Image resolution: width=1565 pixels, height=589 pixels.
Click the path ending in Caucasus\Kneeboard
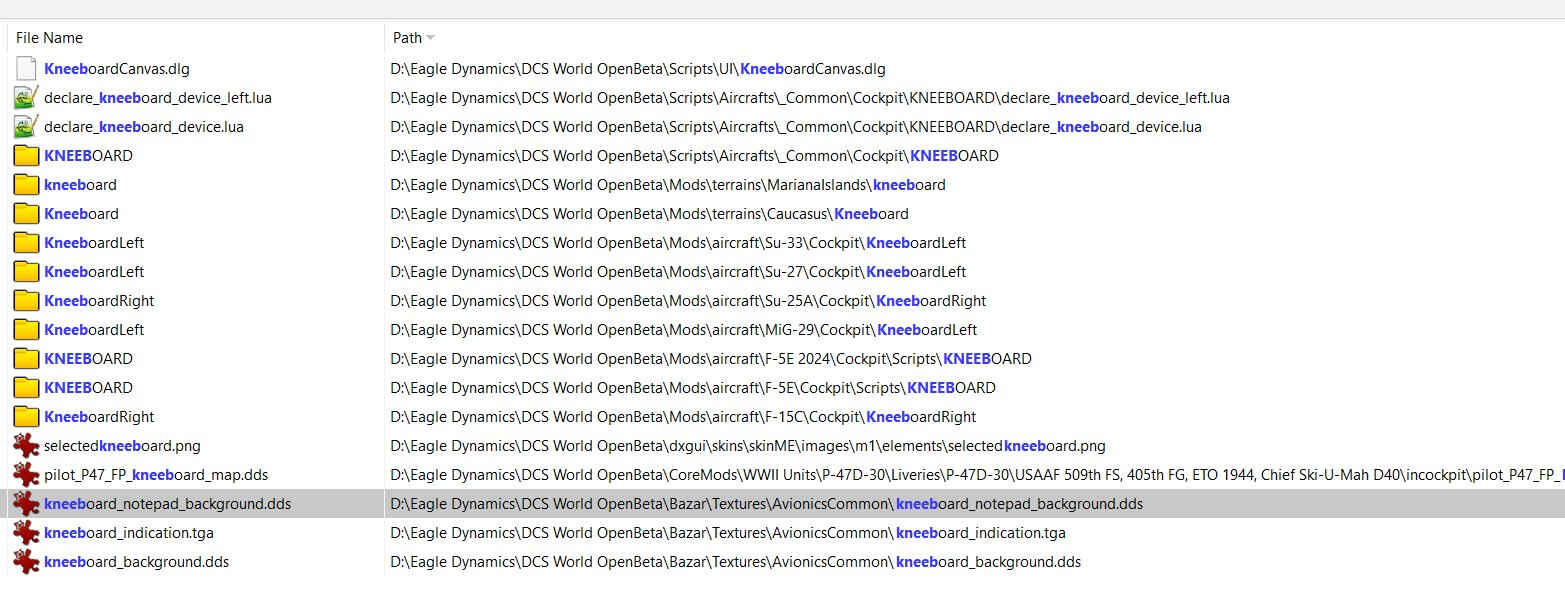pos(649,214)
